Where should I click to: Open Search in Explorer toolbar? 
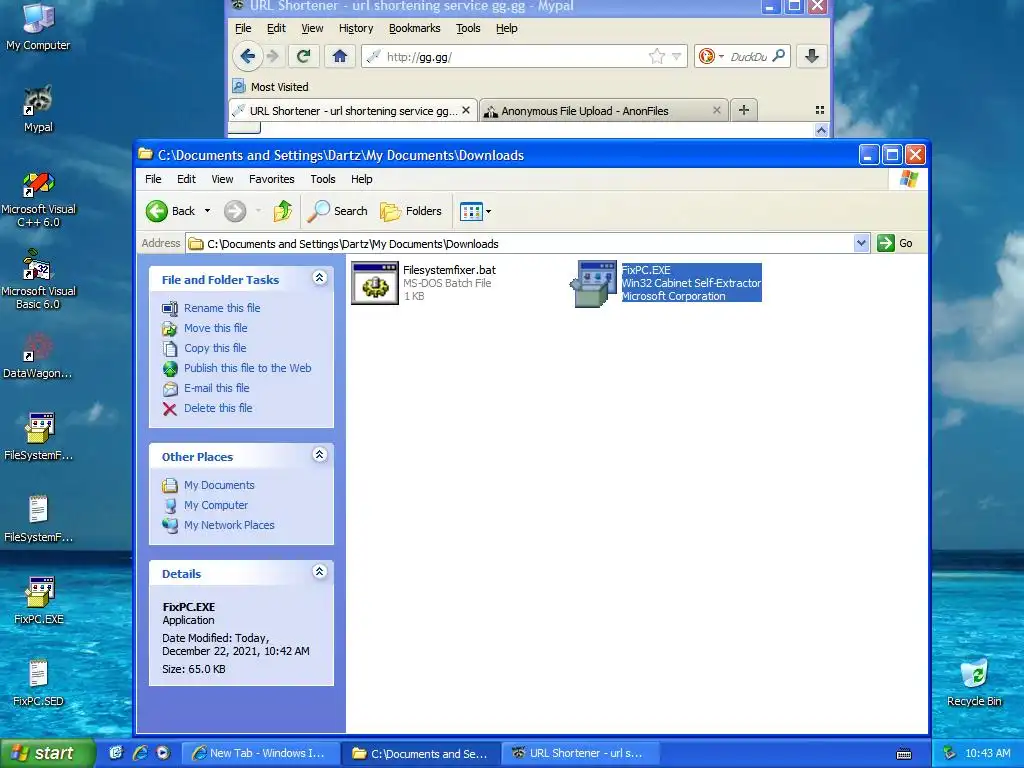338,211
